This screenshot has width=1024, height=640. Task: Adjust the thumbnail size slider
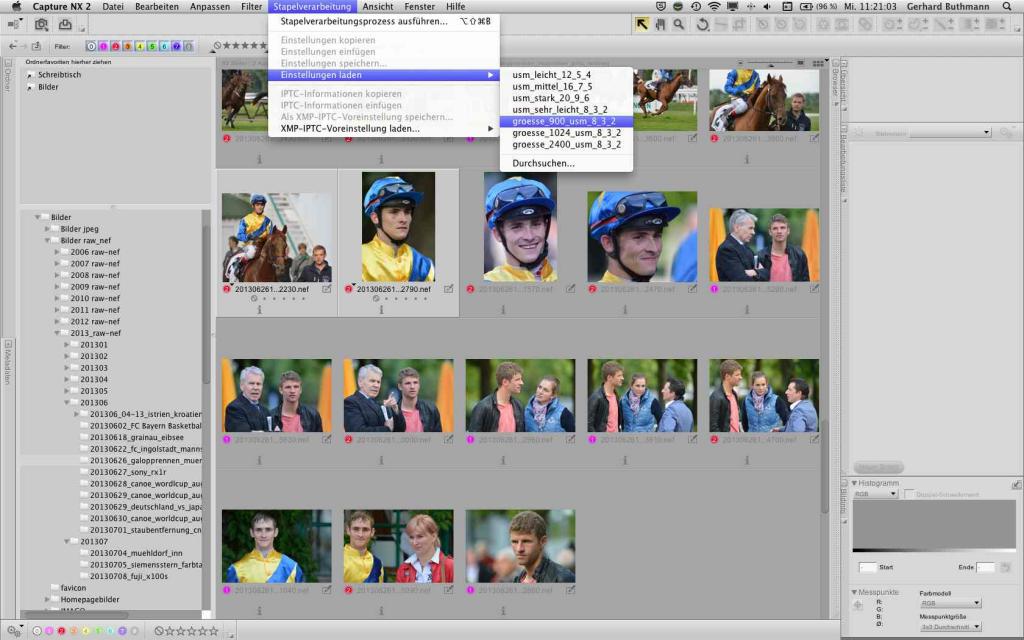tap(772, 63)
